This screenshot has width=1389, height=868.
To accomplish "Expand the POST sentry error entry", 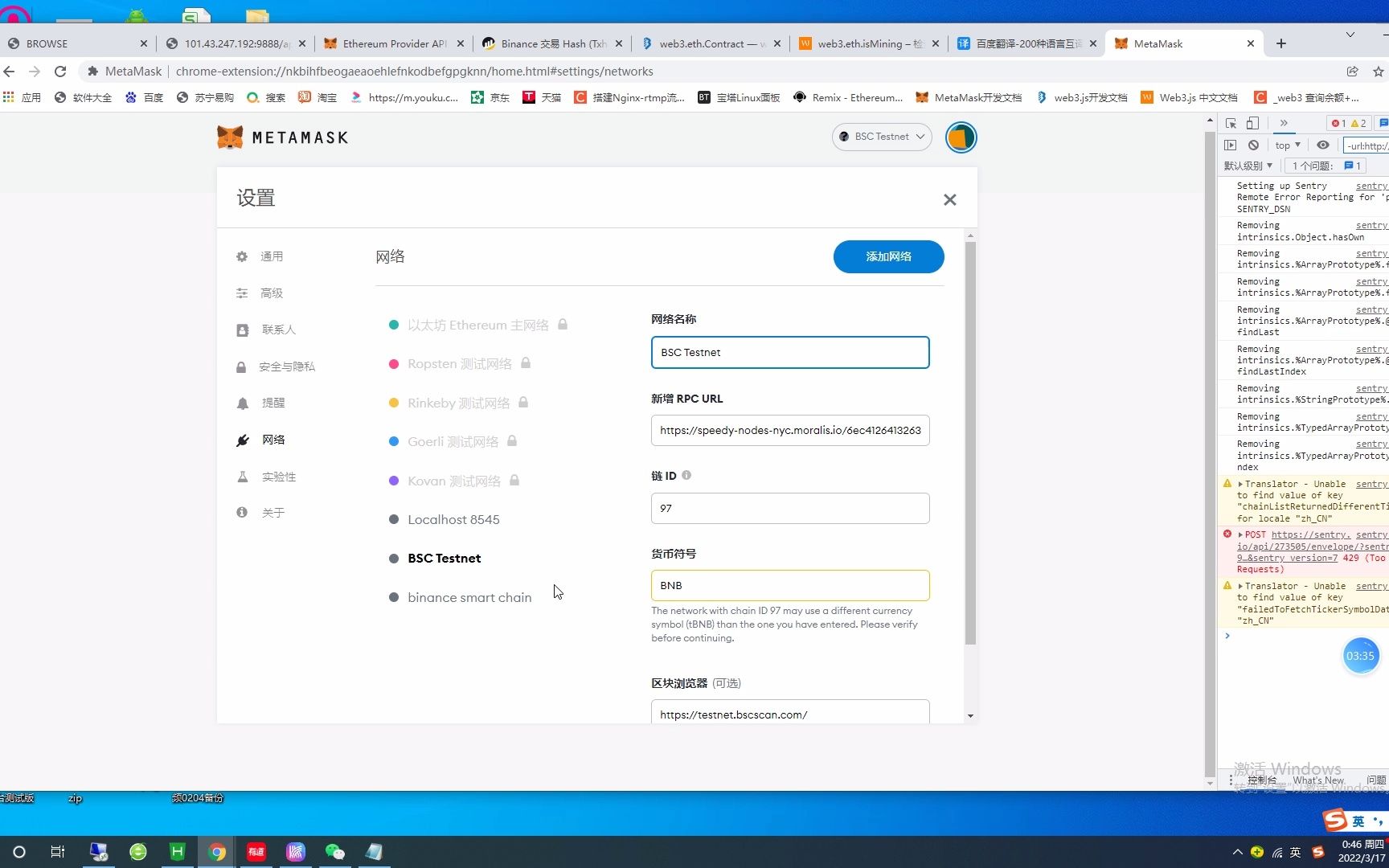I will 1240,534.
